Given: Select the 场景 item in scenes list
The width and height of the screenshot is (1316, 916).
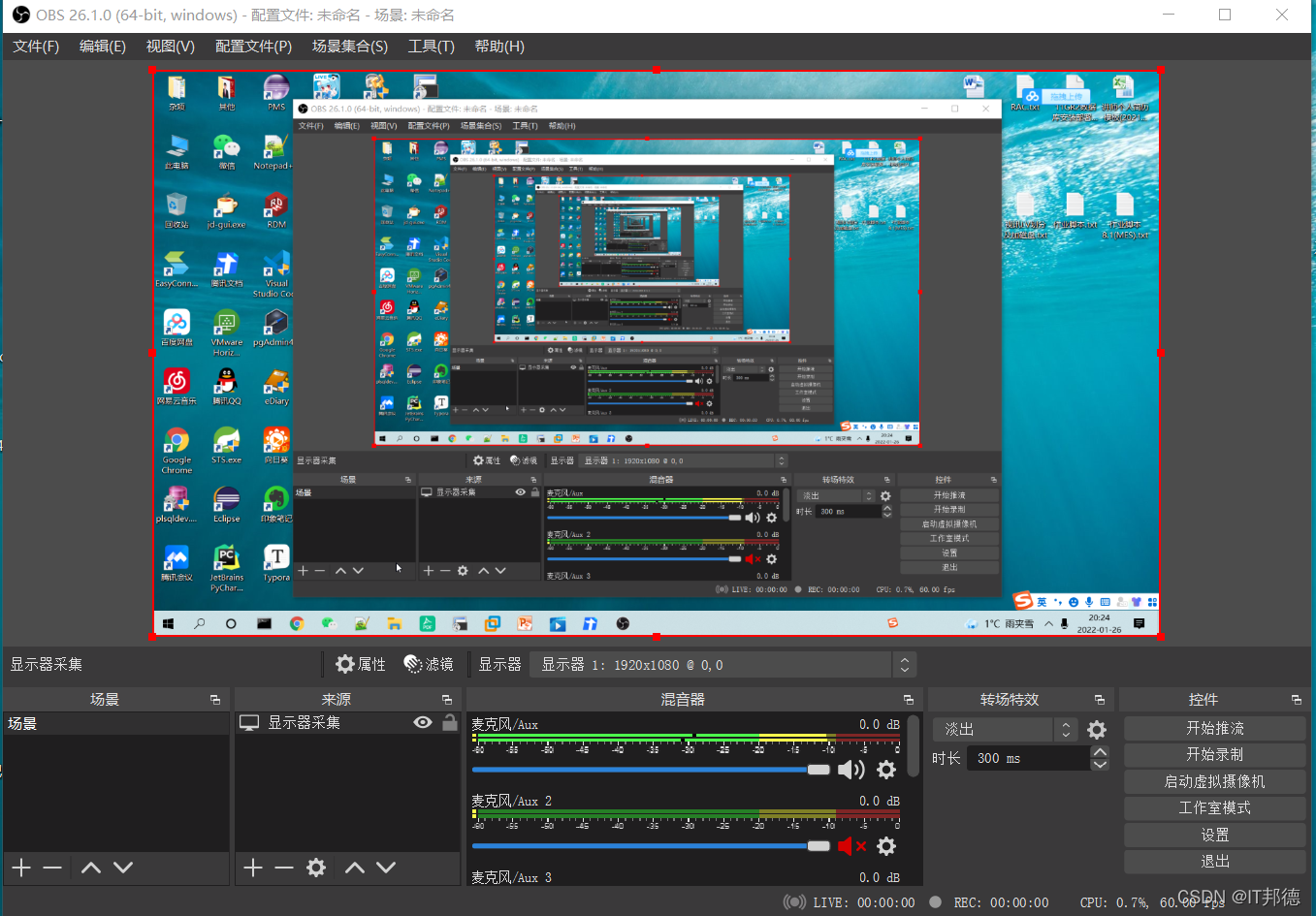Looking at the screenshot, I should [116, 723].
